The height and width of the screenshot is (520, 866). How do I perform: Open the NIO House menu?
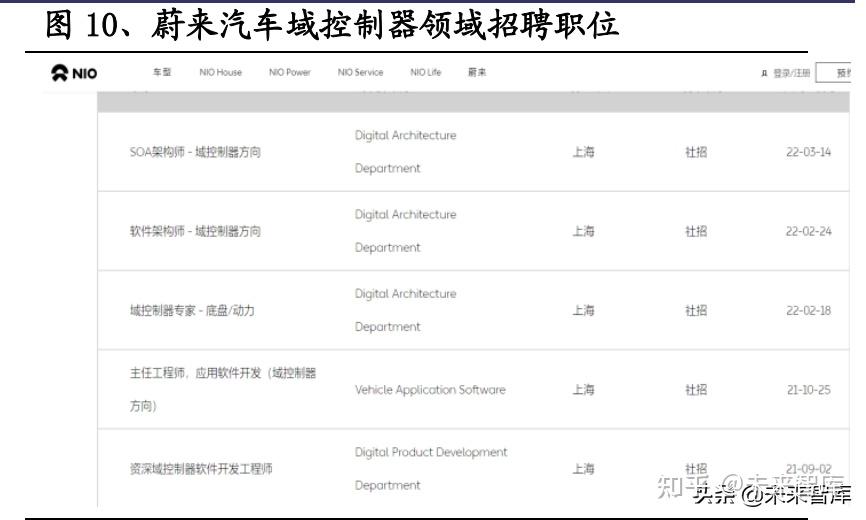(220, 72)
